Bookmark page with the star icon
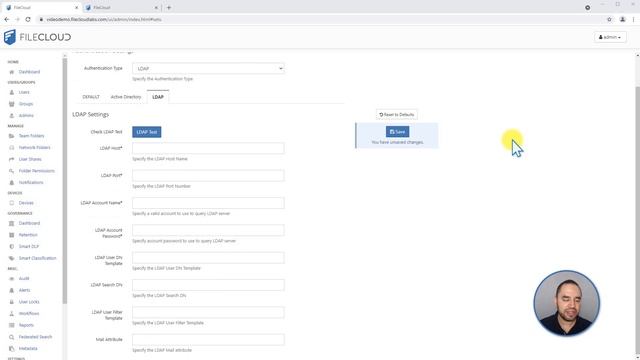This screenshot has height=360, width=640. click(x=609, y=19)
